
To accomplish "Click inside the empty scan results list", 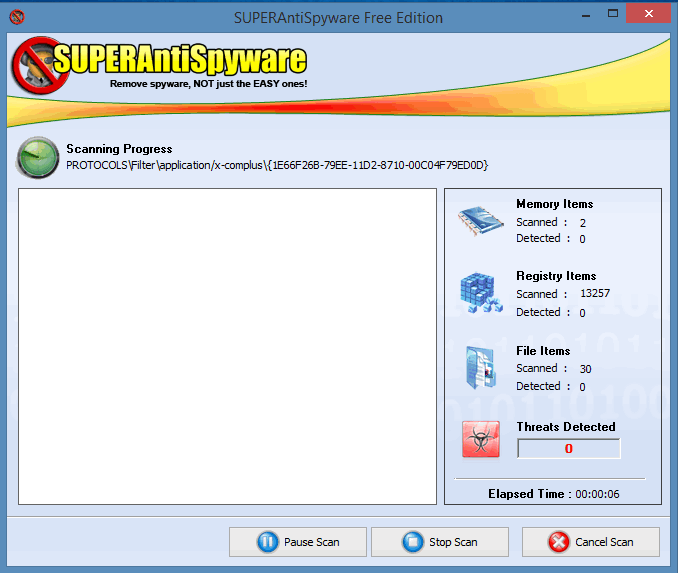I will pyautogui.click(x=227, y=346).
